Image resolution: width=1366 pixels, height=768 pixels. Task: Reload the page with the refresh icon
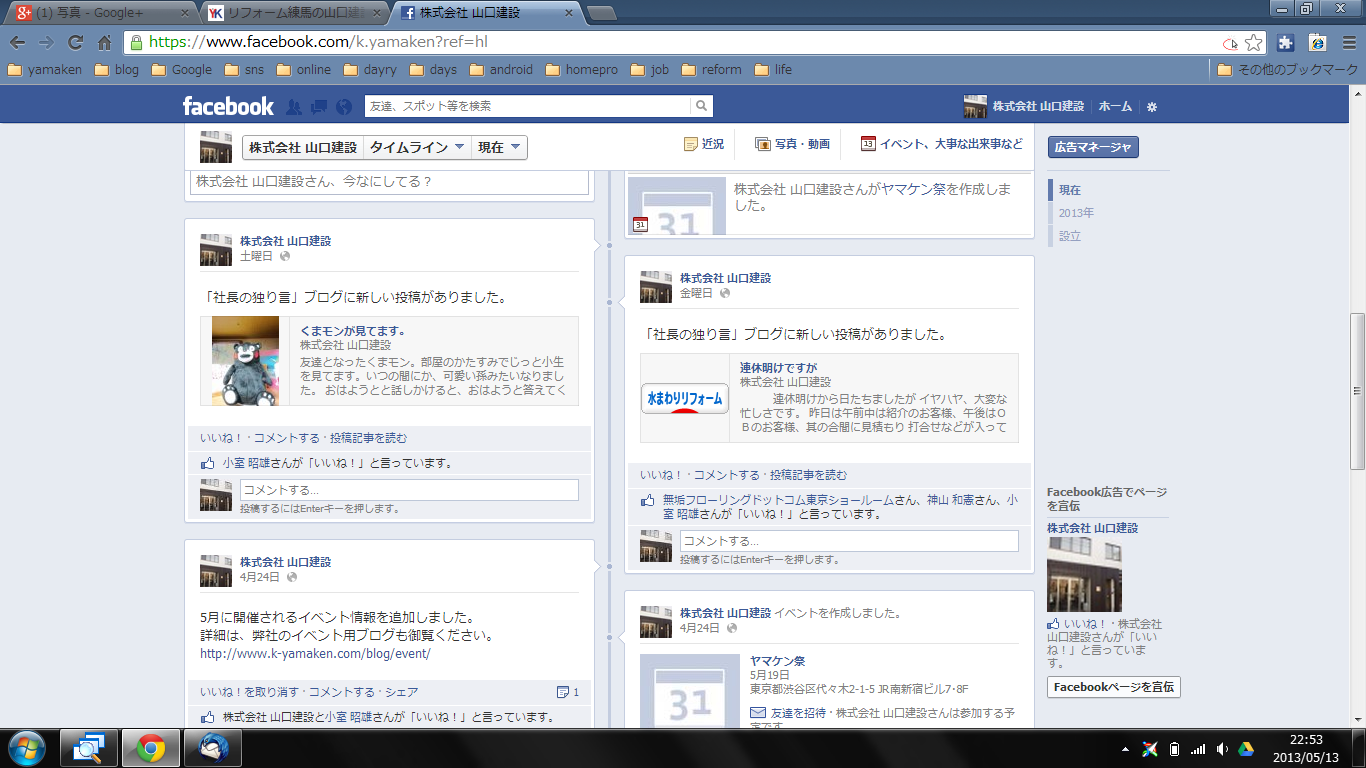click(x=75, y=43)
